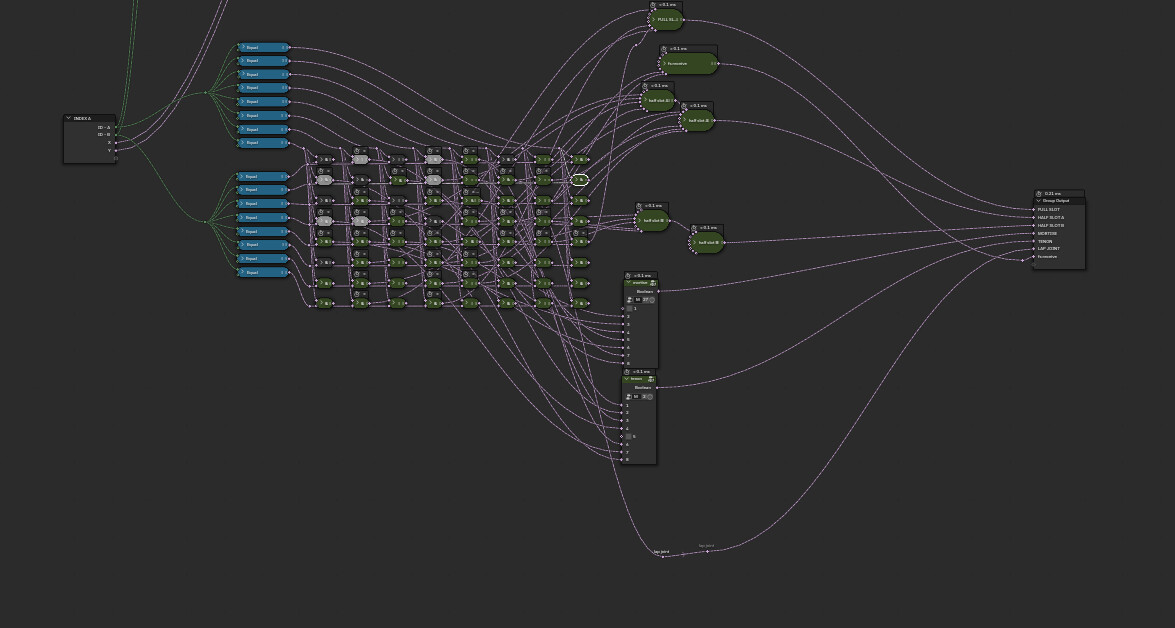This screenshot has height=628, width=1175.
Task: Select the TENON socket on Group Output
Action: click(x=1034, y=241)
